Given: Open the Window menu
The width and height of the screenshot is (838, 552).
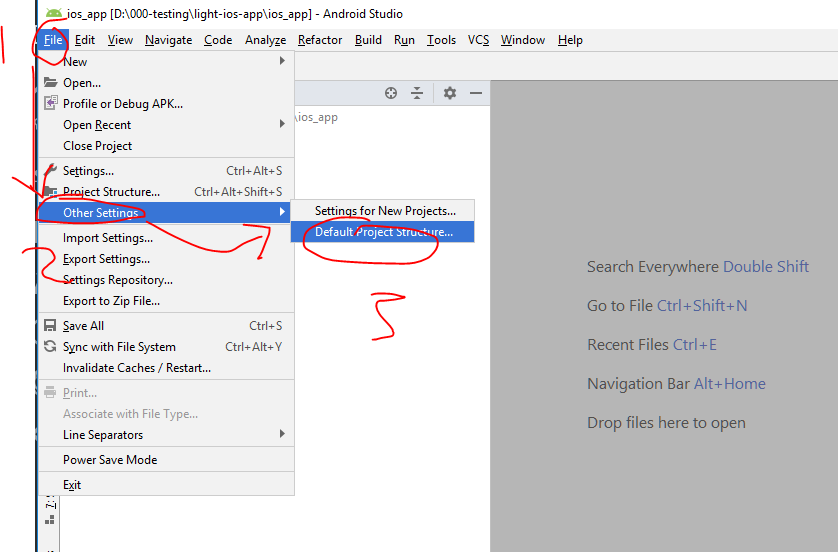Looking at the screenshot, I should pyautogui.click(x=523, y=40).
